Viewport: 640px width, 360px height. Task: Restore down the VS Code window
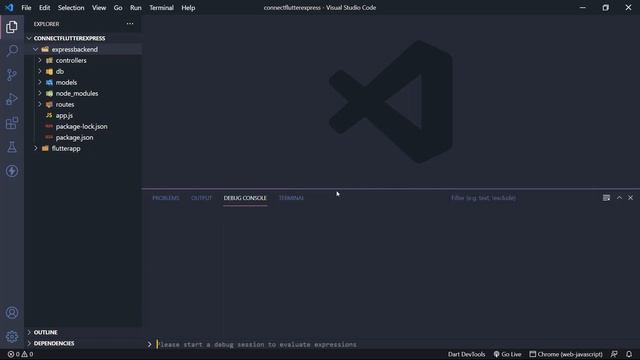tap(606, 8)
